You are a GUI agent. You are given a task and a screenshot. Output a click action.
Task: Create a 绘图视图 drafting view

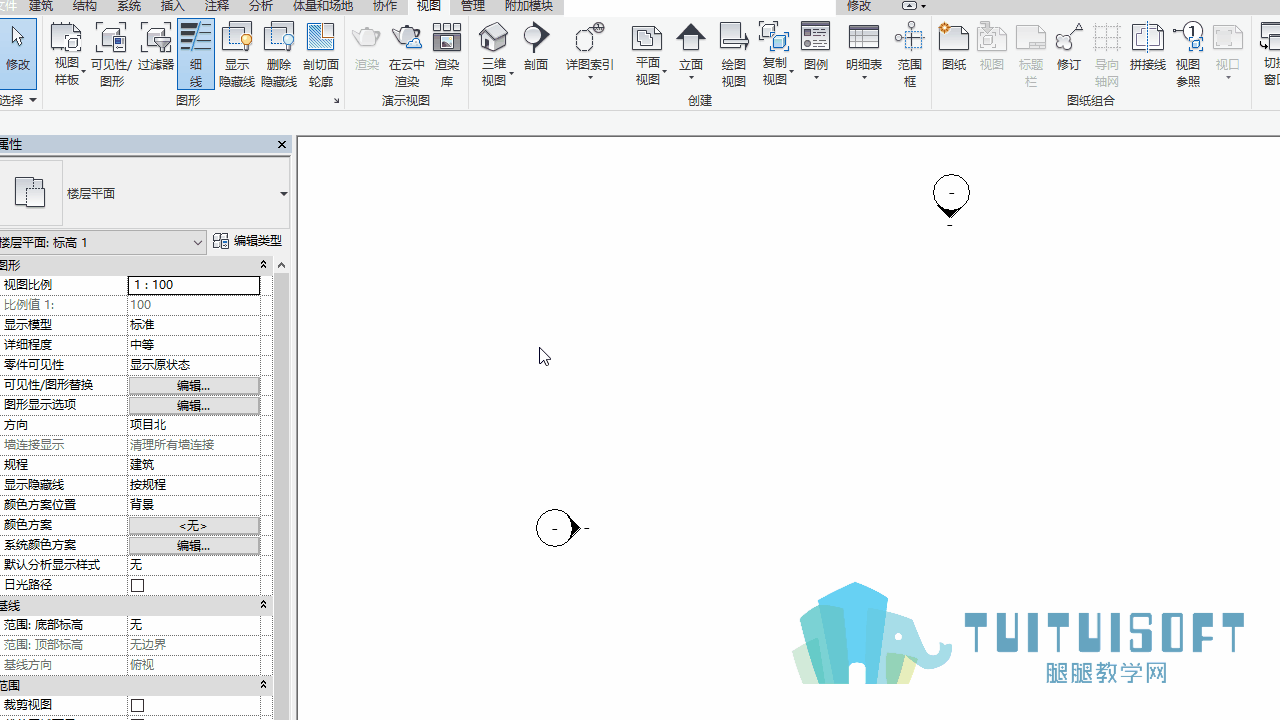[734, 54]
